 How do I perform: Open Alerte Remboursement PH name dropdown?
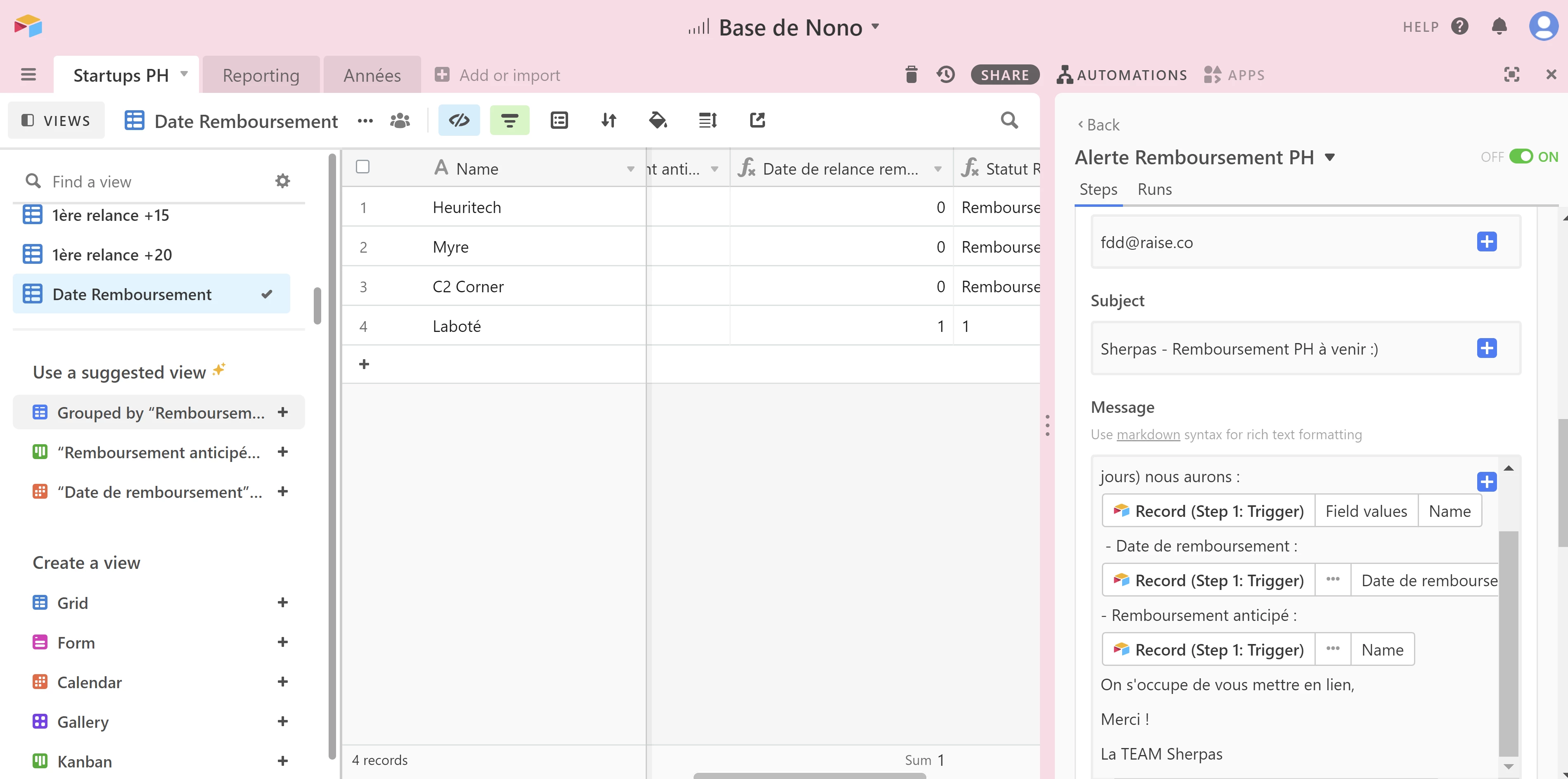(x=1330, y=158)
